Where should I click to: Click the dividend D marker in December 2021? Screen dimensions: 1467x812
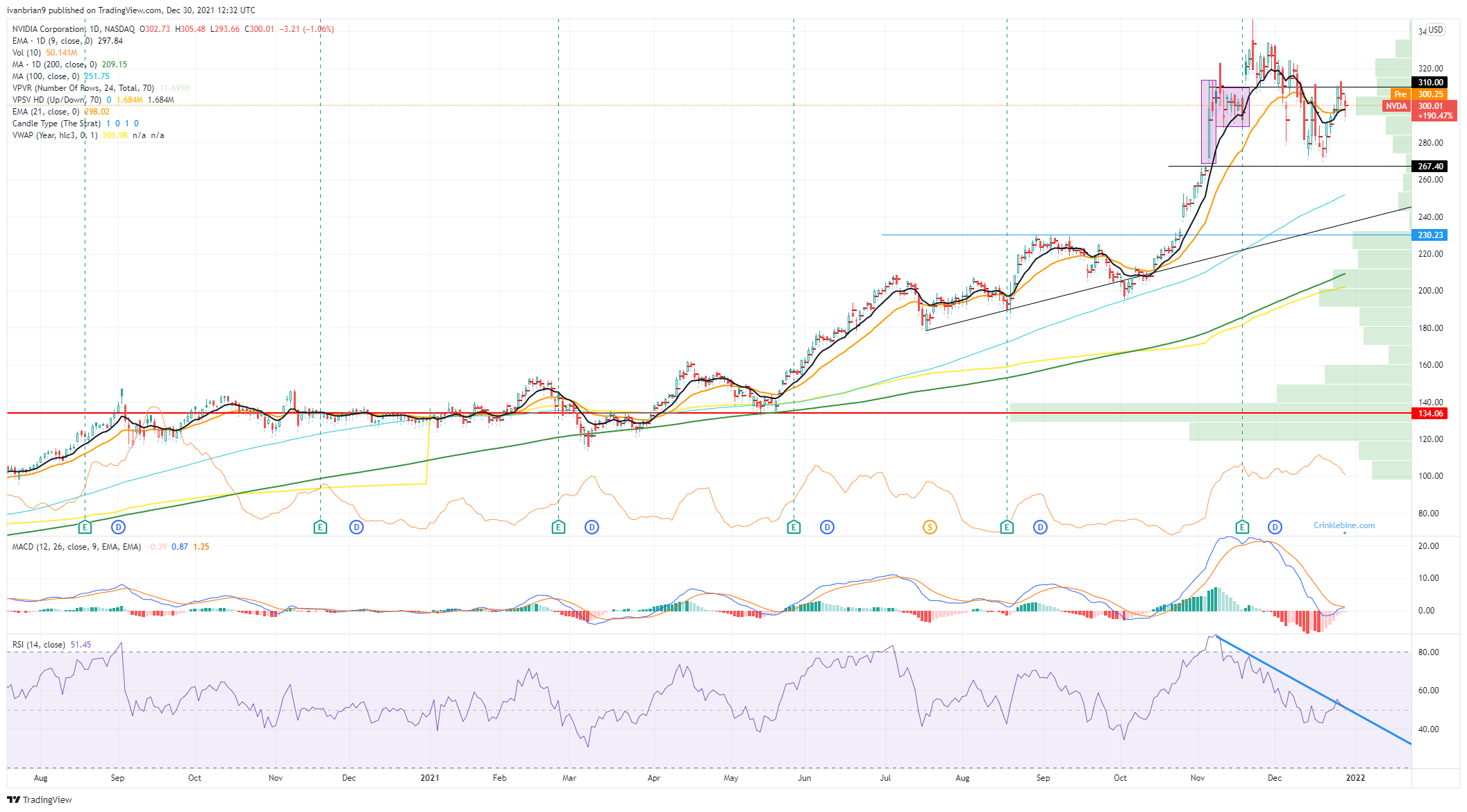click(x=1275, y=527)
